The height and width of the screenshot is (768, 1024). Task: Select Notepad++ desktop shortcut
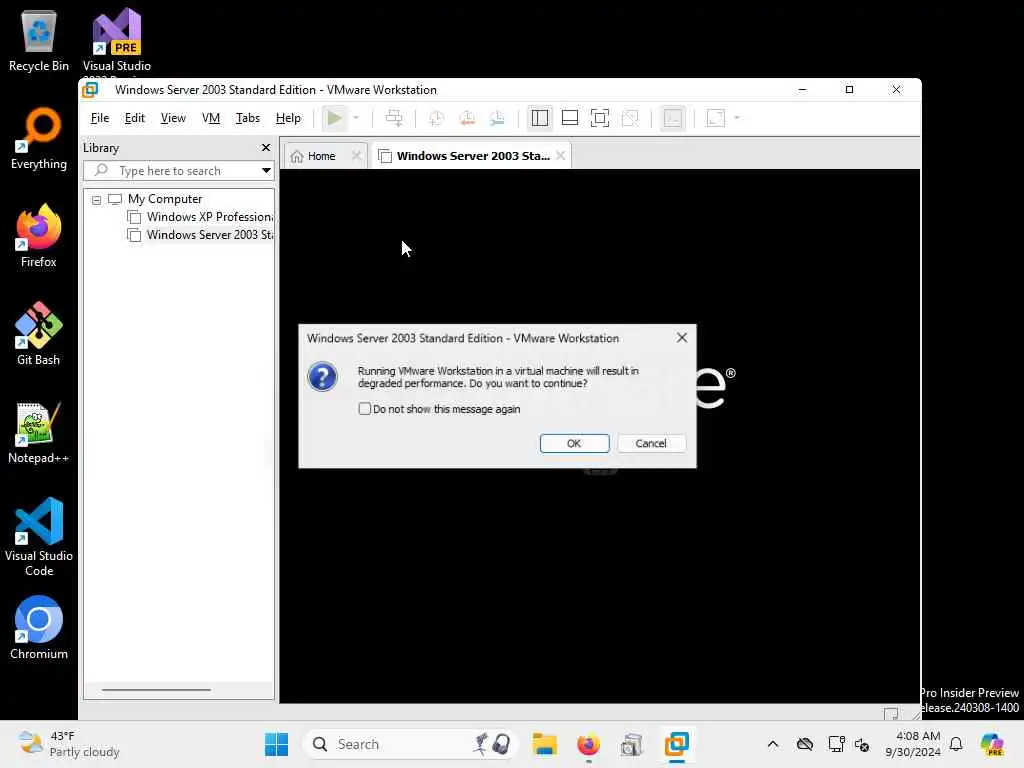coord(39,432)
